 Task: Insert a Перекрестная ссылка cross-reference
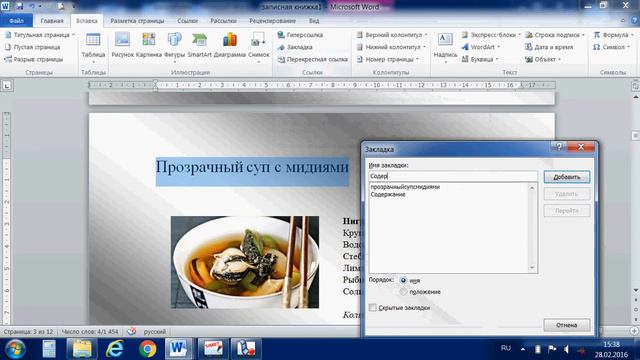313,60
